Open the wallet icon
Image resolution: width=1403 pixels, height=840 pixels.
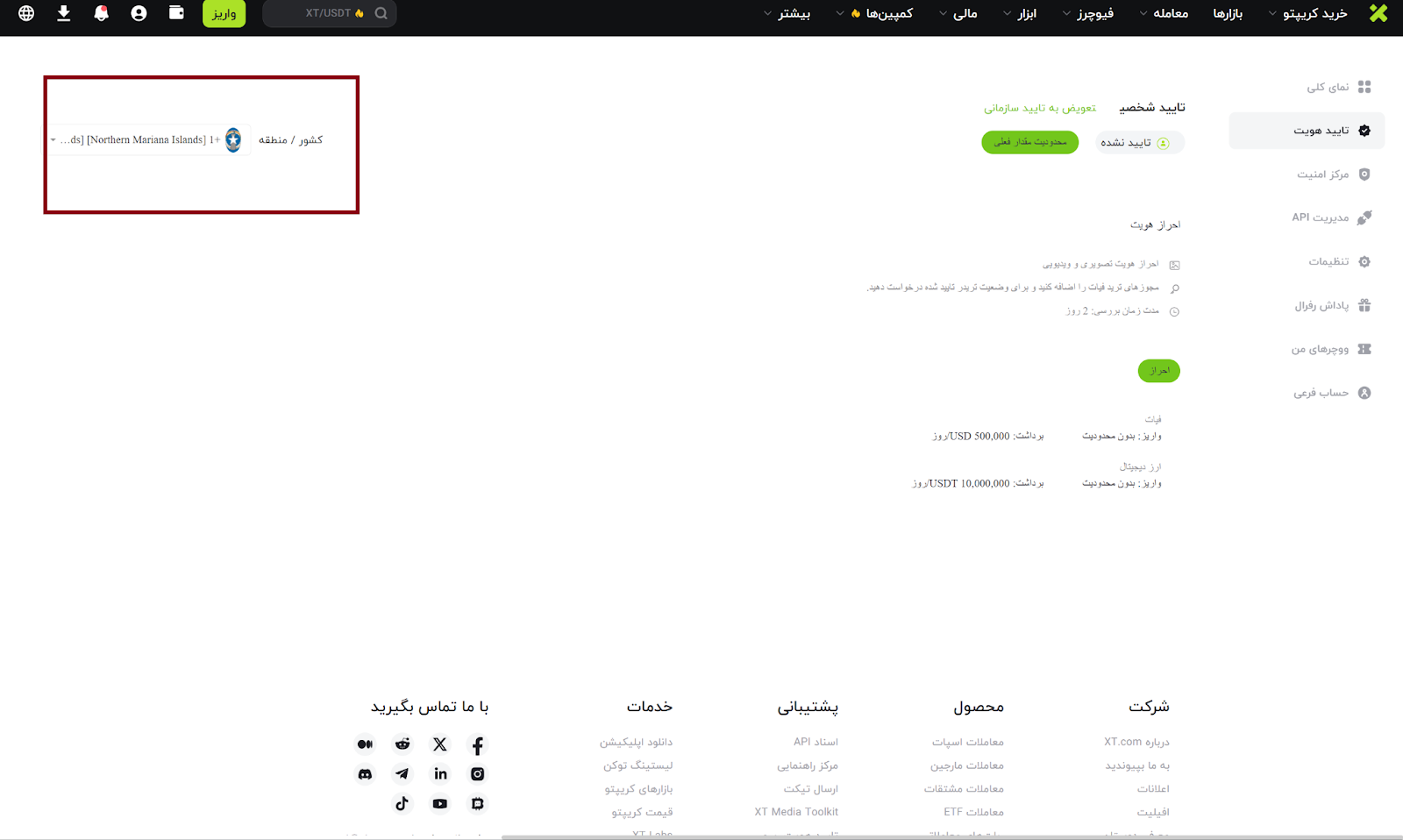[x=176, y=13]
